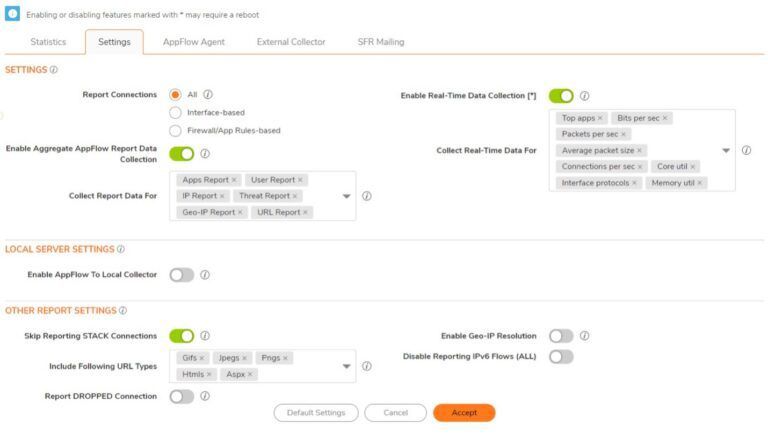Screen dimensions: 768x438
Task: Remove the Apps Report tag
Action: (x=234, y=180)
